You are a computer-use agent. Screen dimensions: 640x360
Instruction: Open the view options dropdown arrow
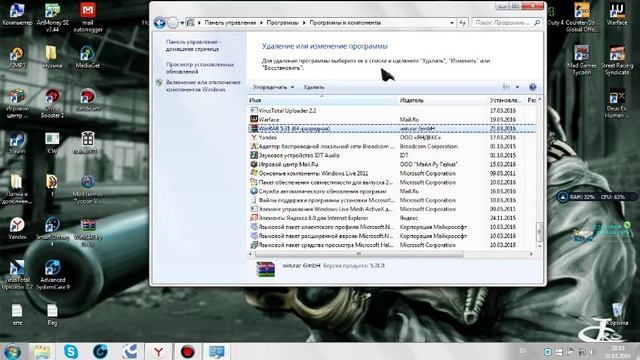point(518,87)
